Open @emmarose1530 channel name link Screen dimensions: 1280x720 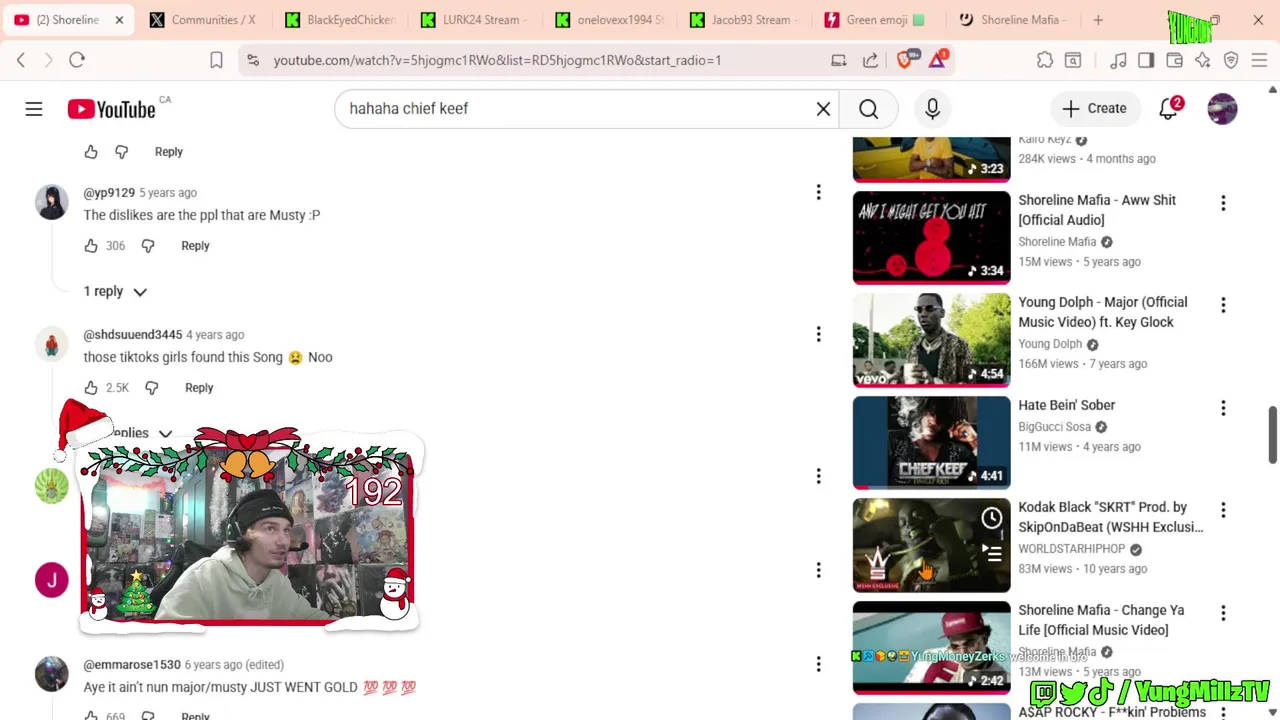(x=132, y=664)
